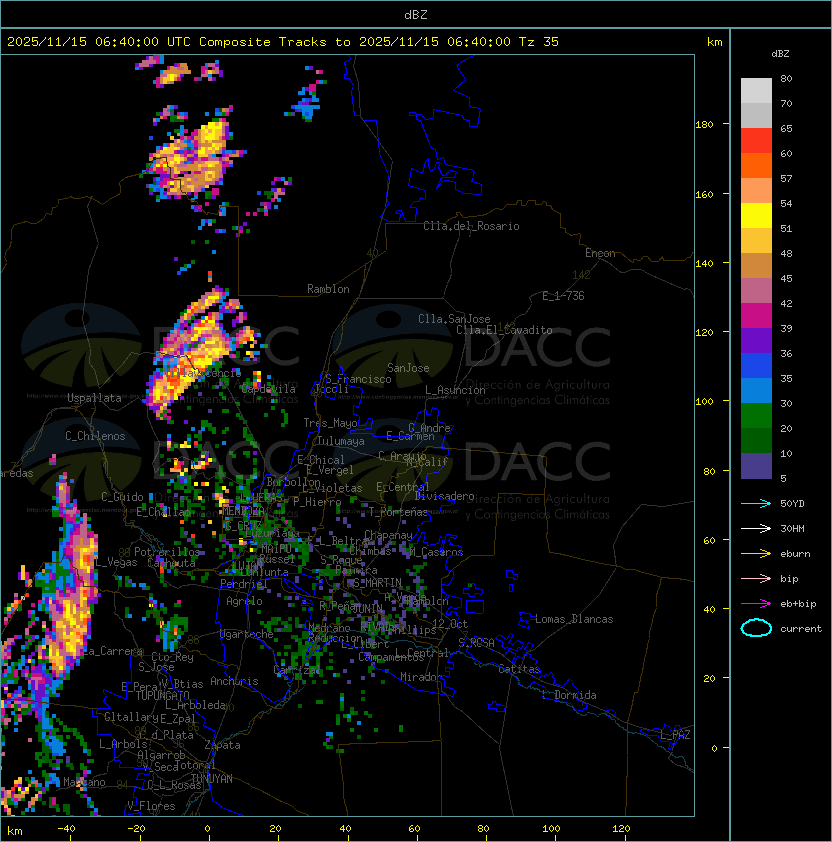Click the '140' tick on vertical axis
This screenshot has height=842, width=832.
704,264
